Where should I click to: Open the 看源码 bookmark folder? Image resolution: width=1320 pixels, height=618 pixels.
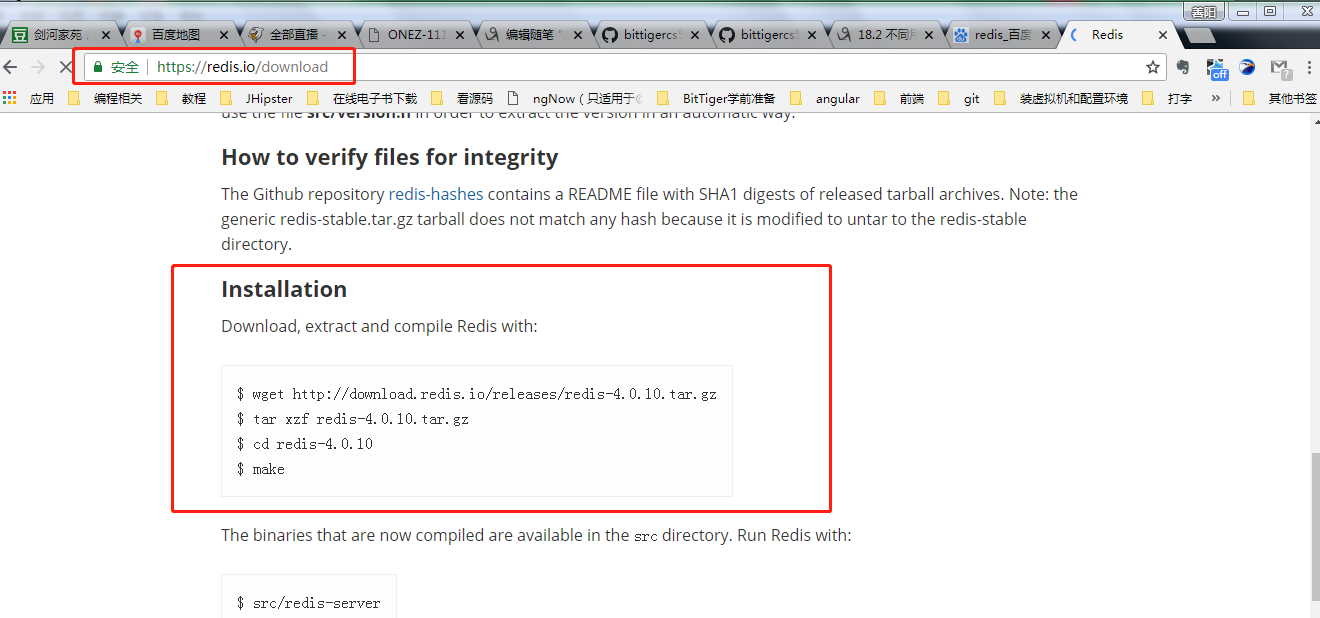tap(462, 98)
